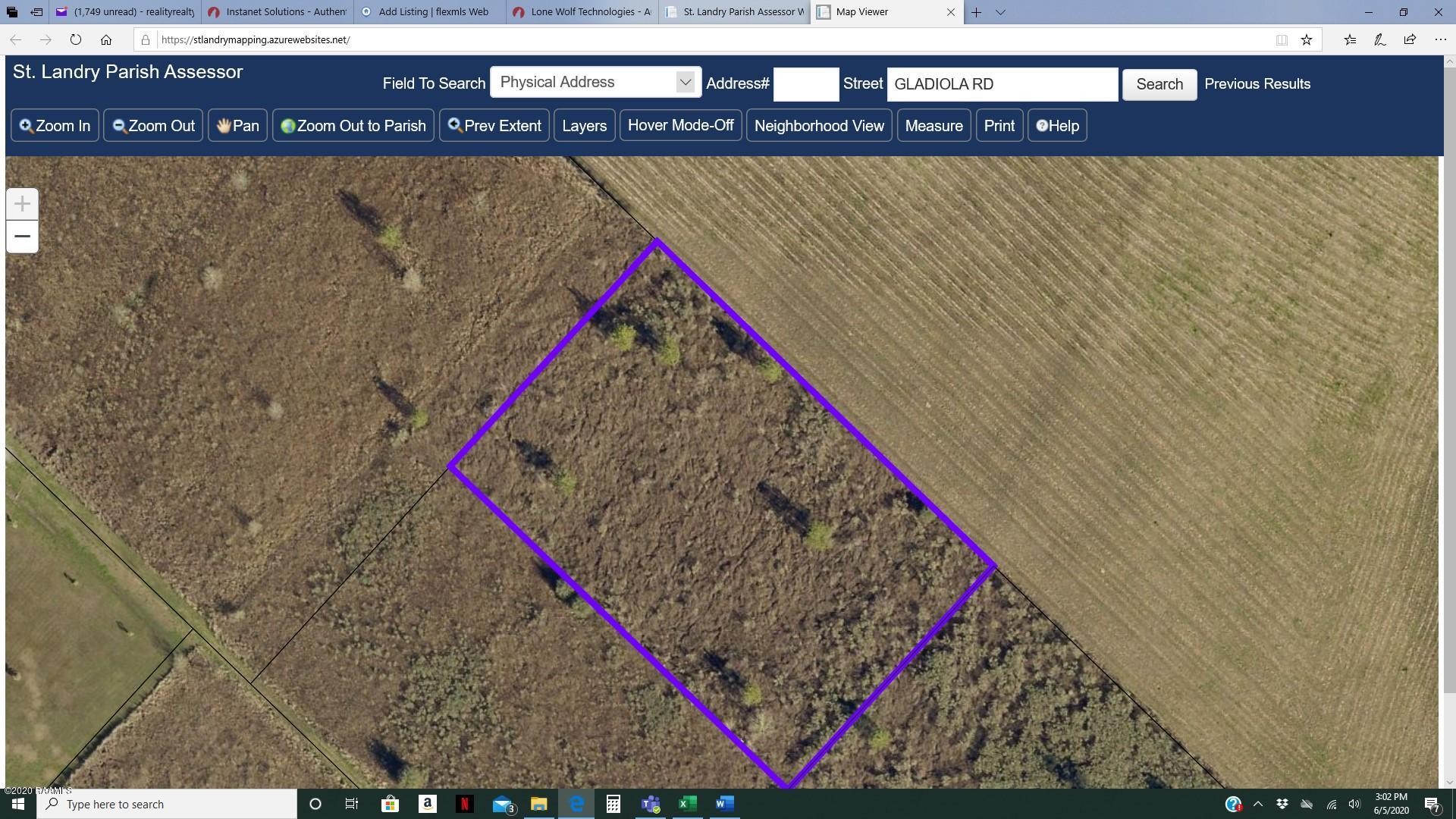
Task: Open new browser tab plus button
Action: pos(976,12)
